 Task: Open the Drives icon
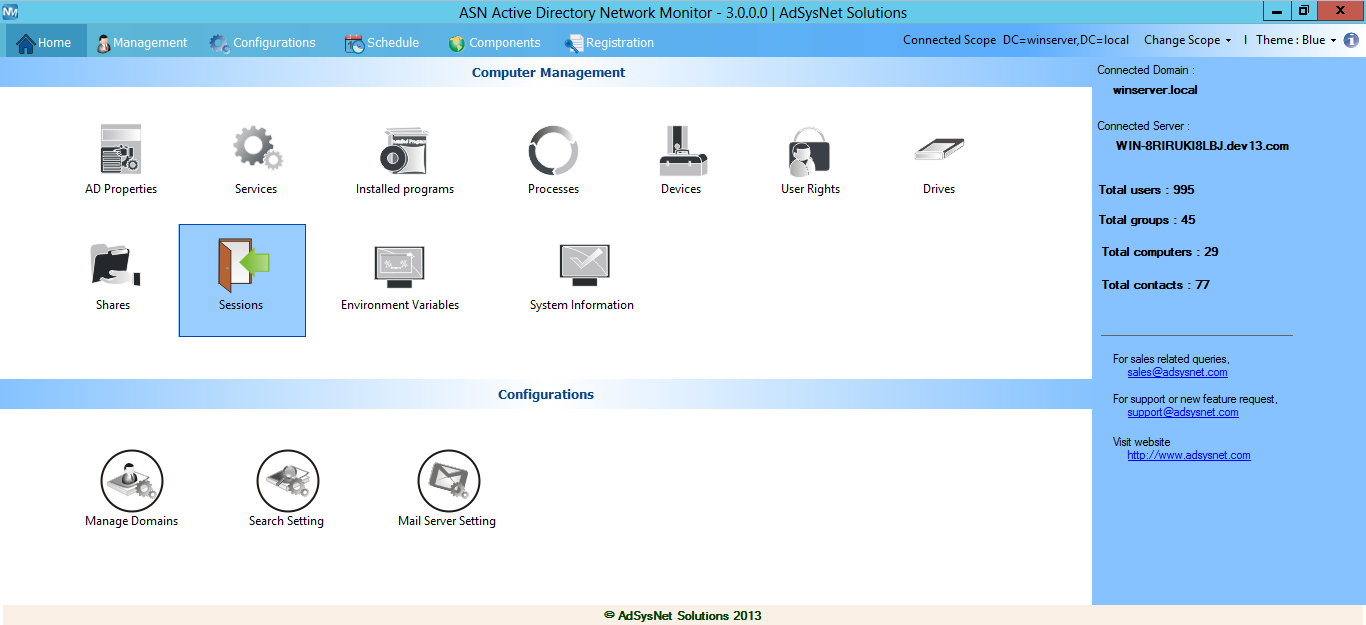tap(939, 150)
